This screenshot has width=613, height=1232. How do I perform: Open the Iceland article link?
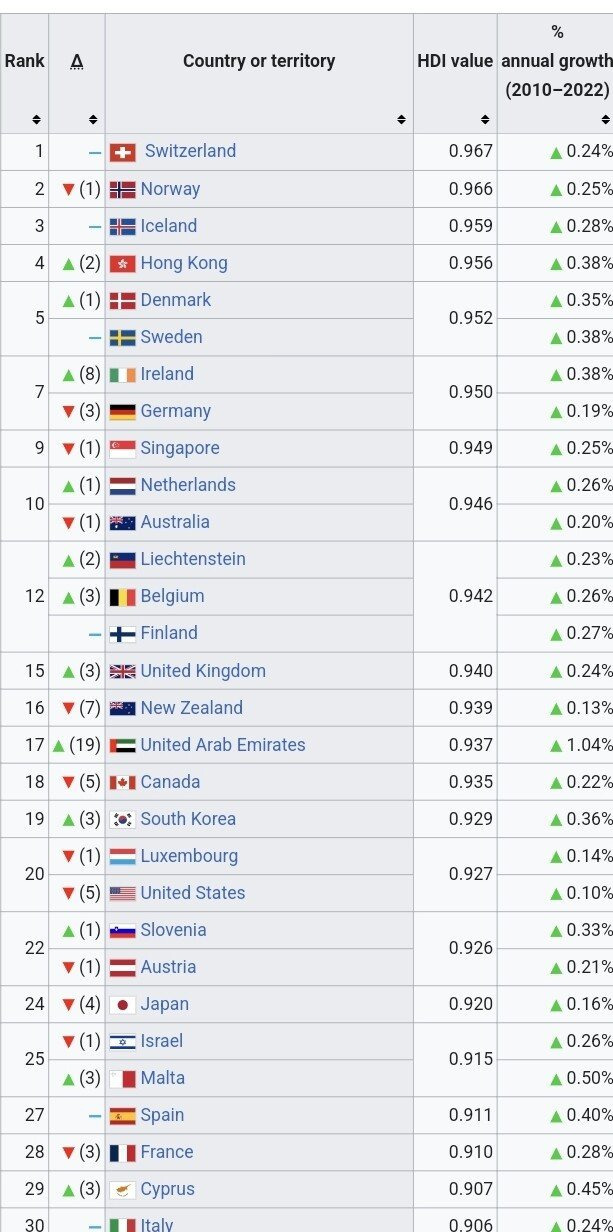click(168, 226)
